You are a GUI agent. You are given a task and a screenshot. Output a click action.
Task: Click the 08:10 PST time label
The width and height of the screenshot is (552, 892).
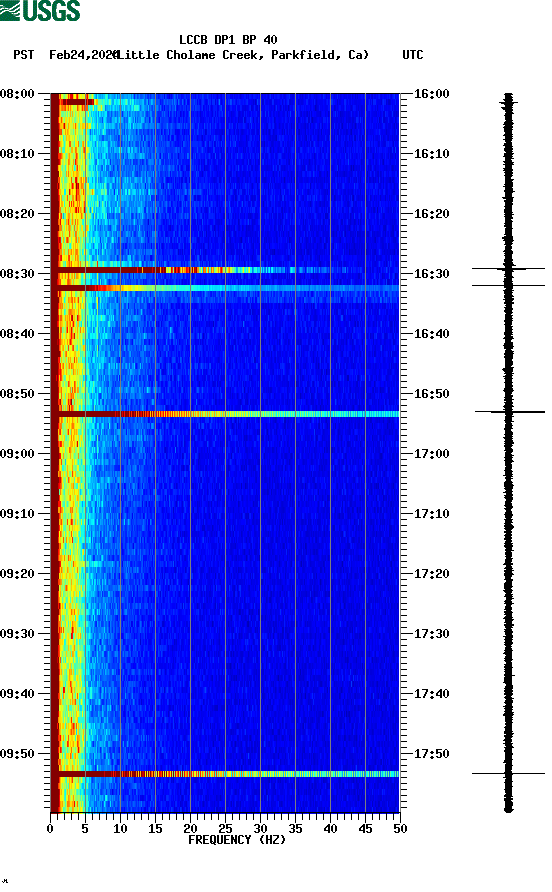(17, 154)
